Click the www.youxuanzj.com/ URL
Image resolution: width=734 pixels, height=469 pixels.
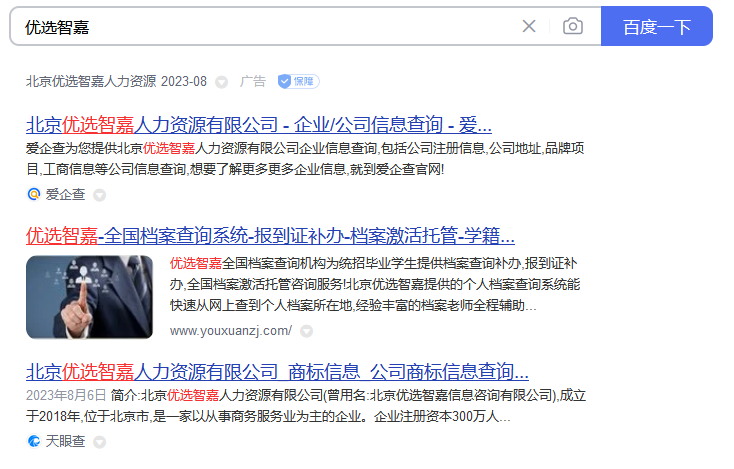pyautogui.click(x=231, y=331)
